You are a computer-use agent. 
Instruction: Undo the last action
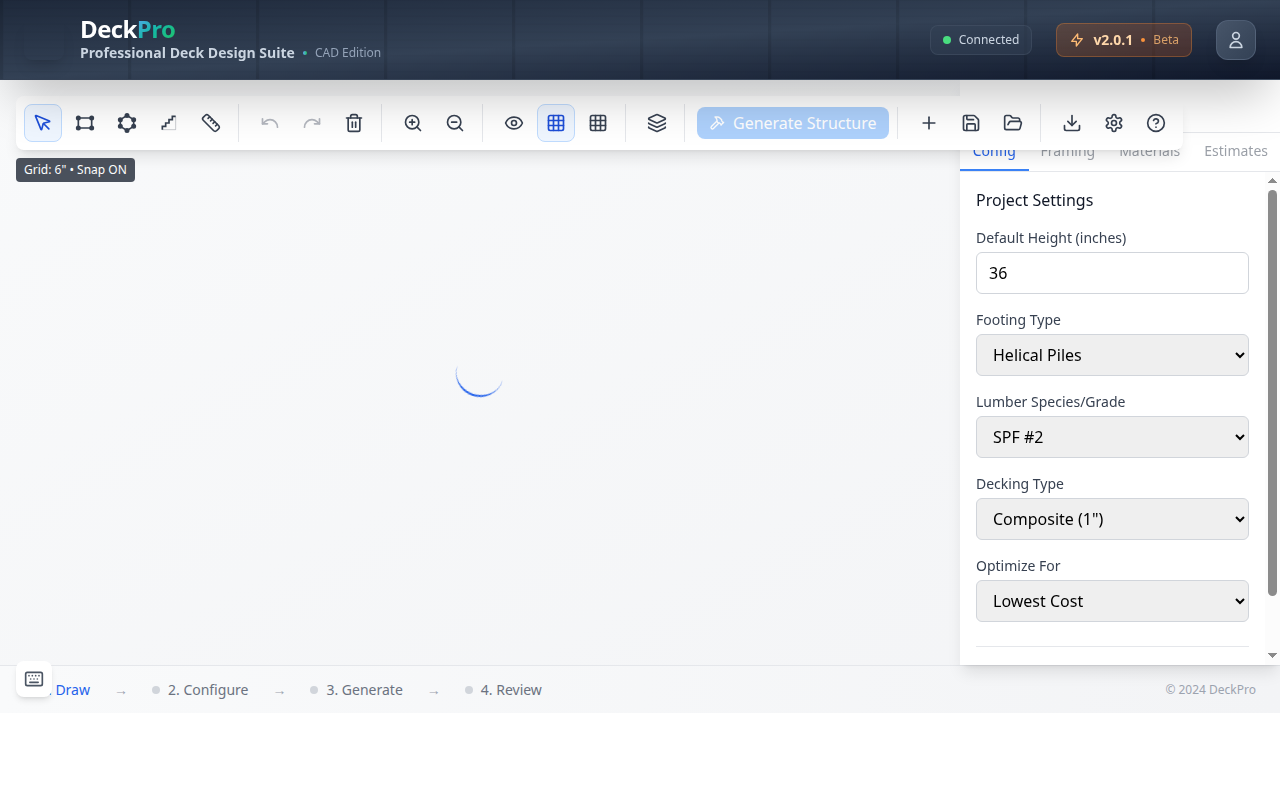[269, 123]
